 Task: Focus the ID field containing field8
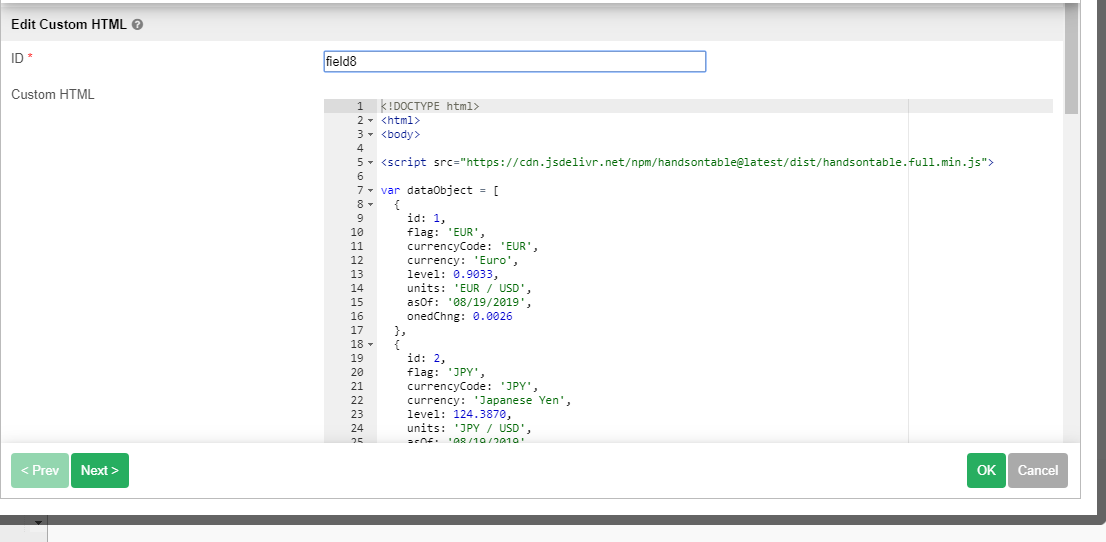click(514, 62)
